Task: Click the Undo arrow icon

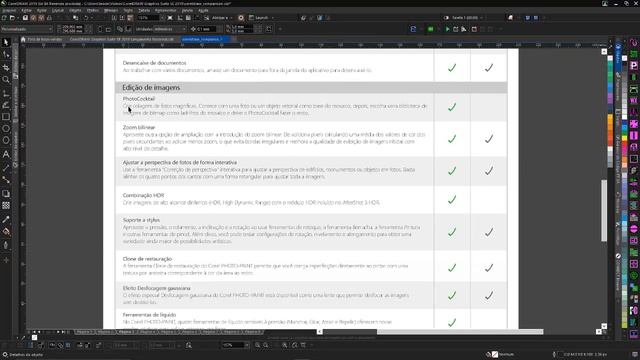Action: pos(86,18)
